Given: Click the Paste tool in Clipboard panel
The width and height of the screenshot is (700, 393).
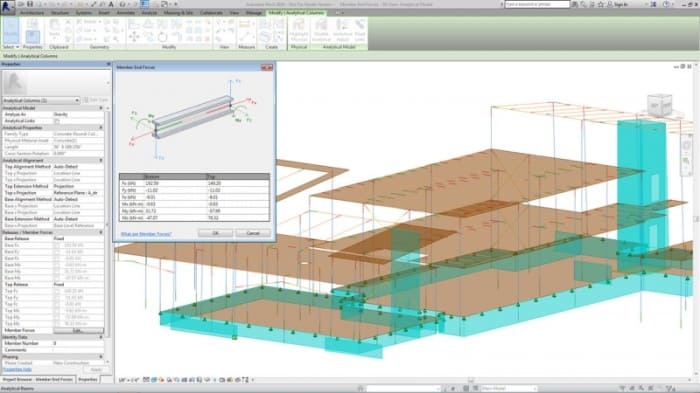Looking at the screenshot, I should (54, 29).
